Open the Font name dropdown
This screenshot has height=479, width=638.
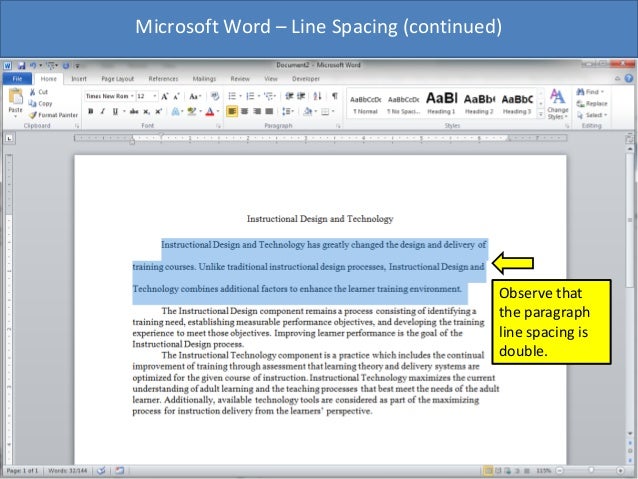tap(132, 96)
